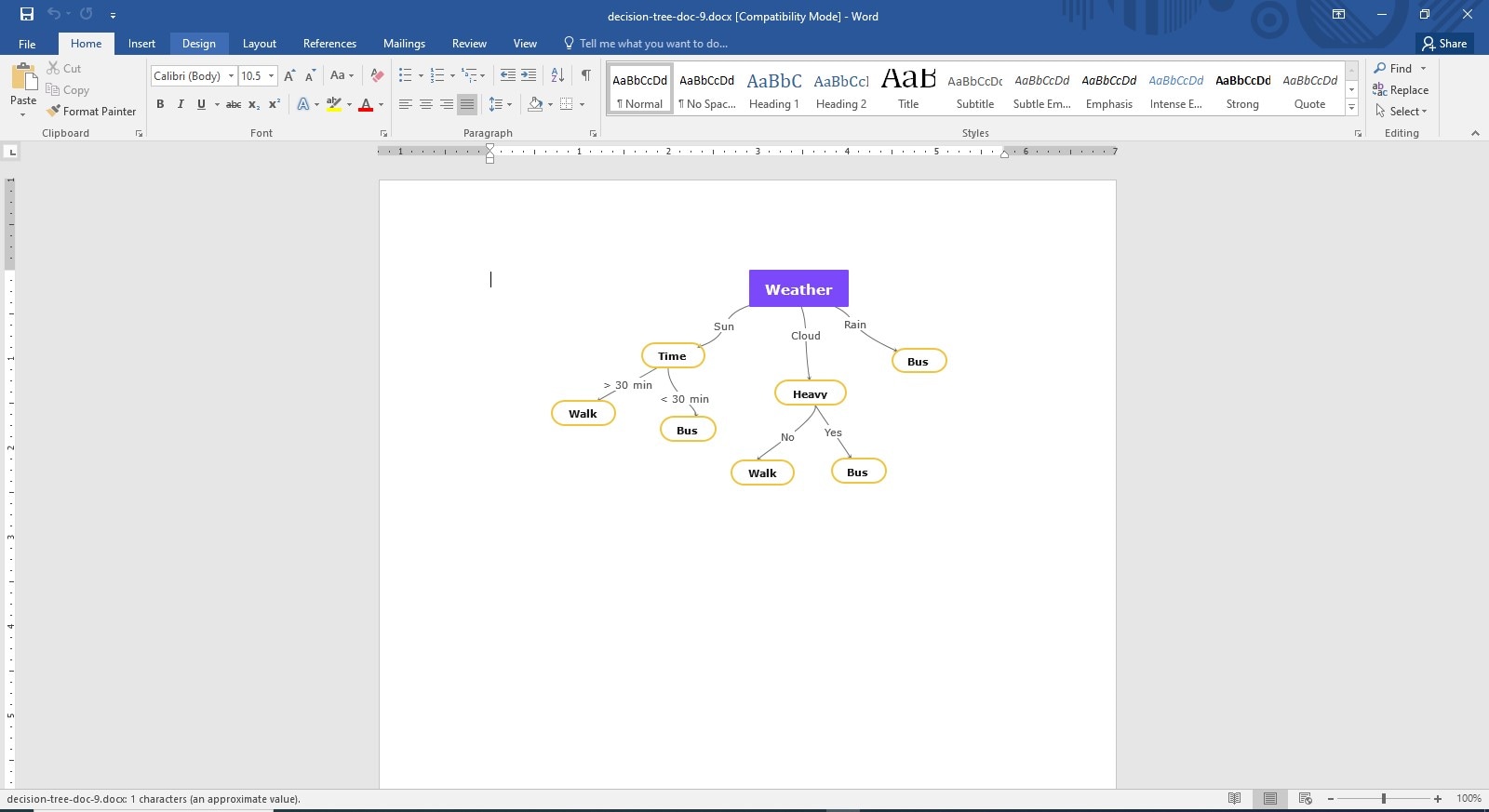The image size is (1489, 812).
Task: Apply subscript formatting
Action: [254, 104]
